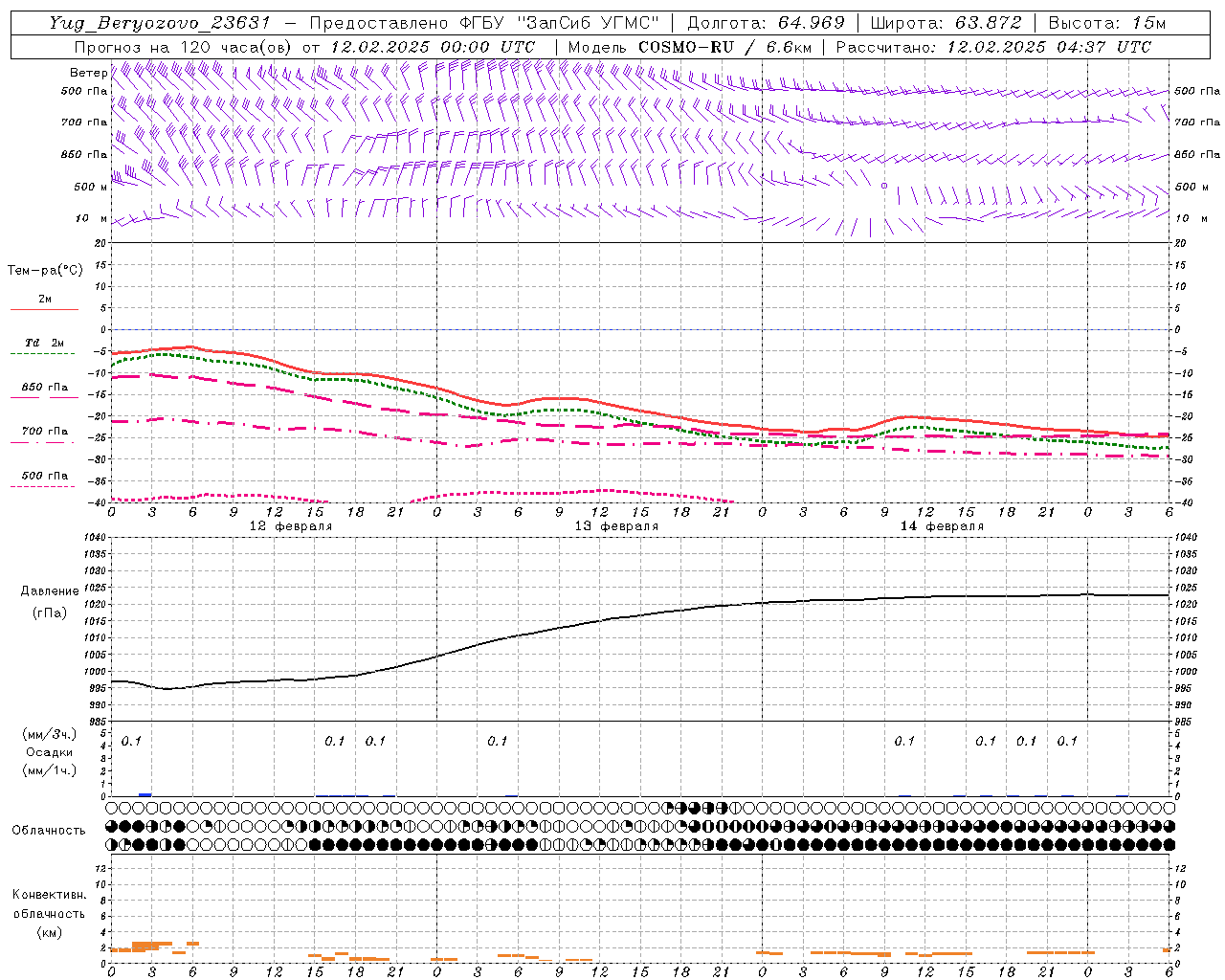Viewport: 1225px width, 980px height.
Task: Click the blue precipitation bar on 12 февраля
Action: click(x=145, y=794)
